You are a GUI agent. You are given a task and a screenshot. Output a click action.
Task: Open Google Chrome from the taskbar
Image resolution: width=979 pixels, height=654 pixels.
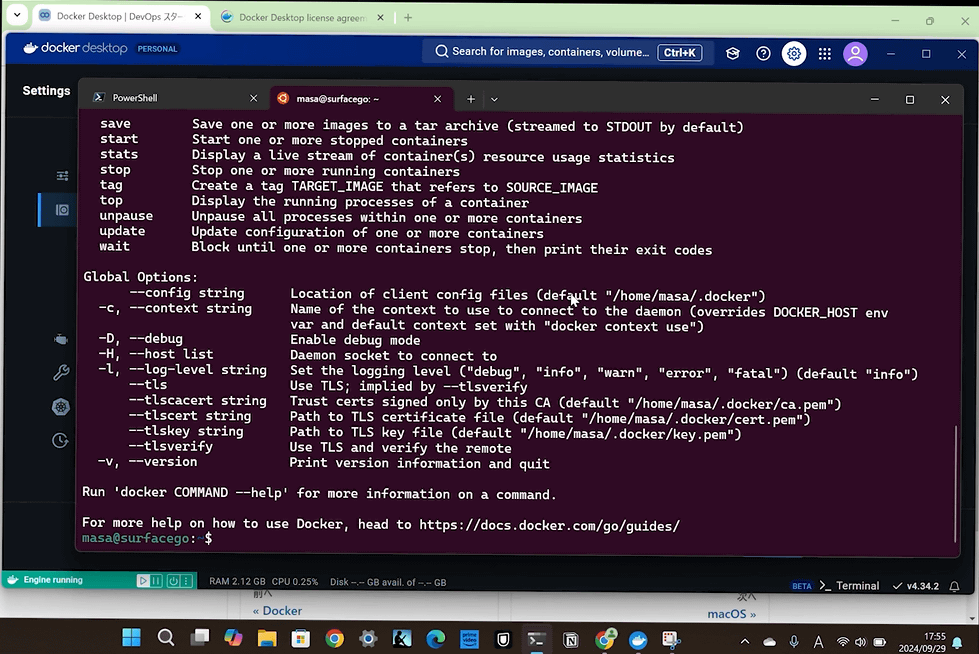pos(335,638)
